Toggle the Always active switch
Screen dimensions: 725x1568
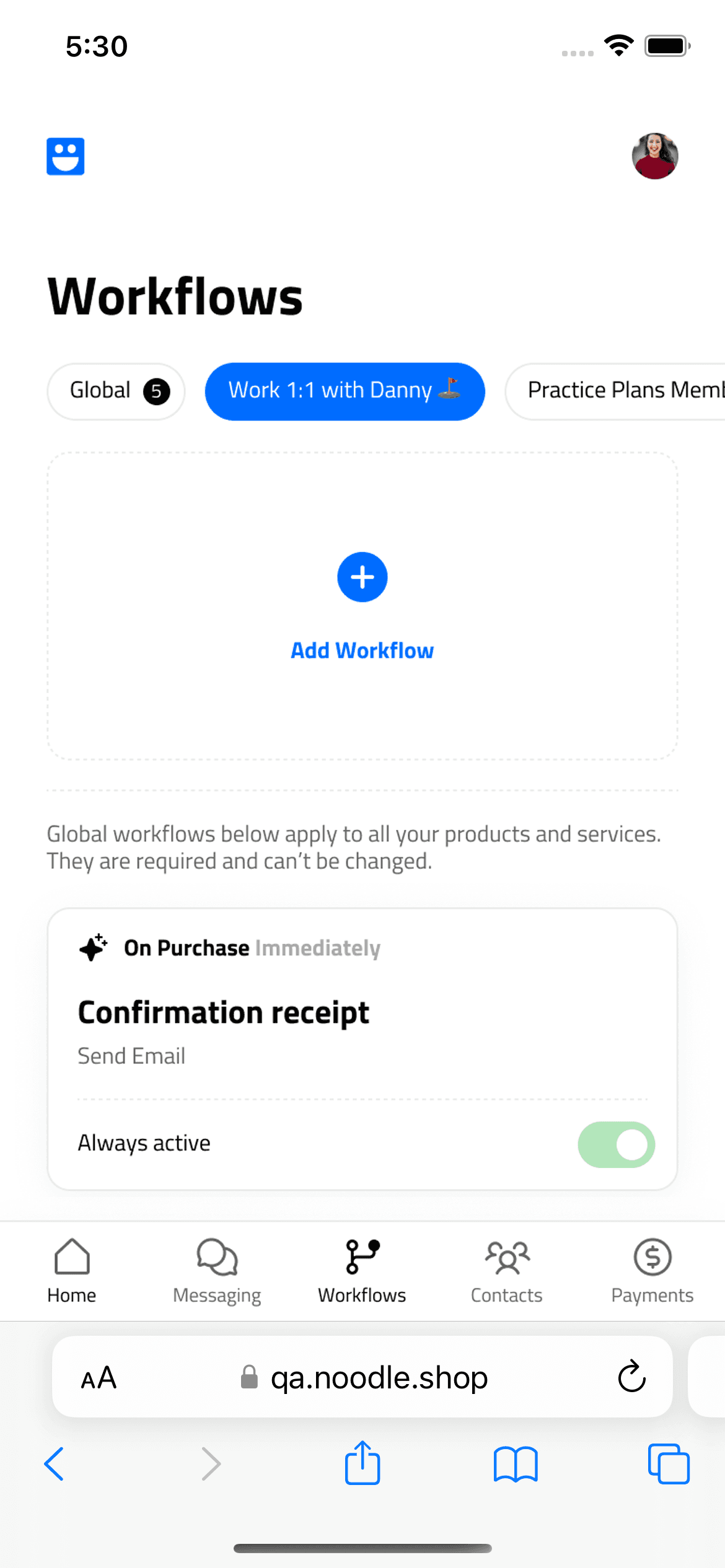617,1144
